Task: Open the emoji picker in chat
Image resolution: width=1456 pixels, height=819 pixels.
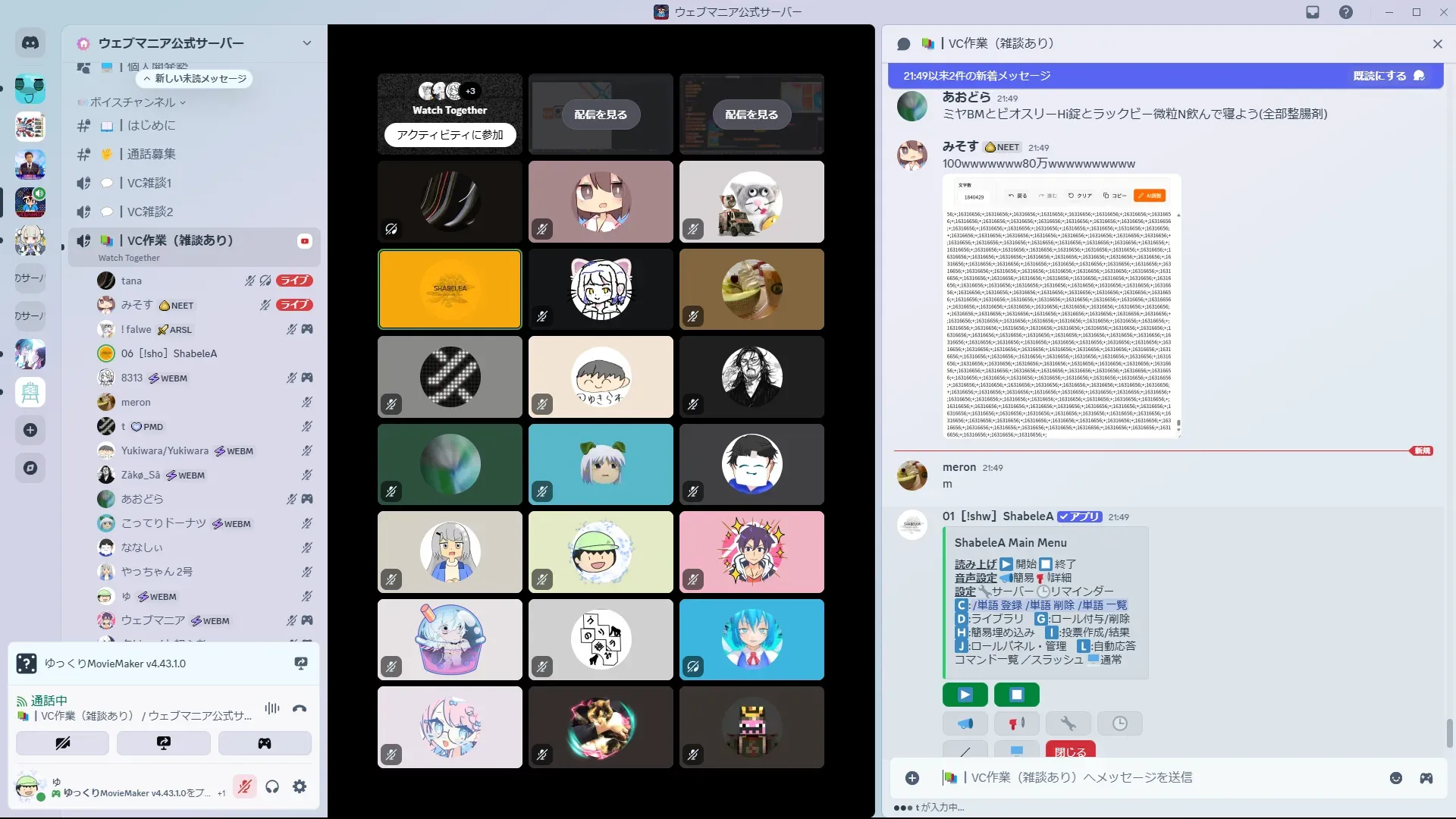Action: pos(1395,778)
